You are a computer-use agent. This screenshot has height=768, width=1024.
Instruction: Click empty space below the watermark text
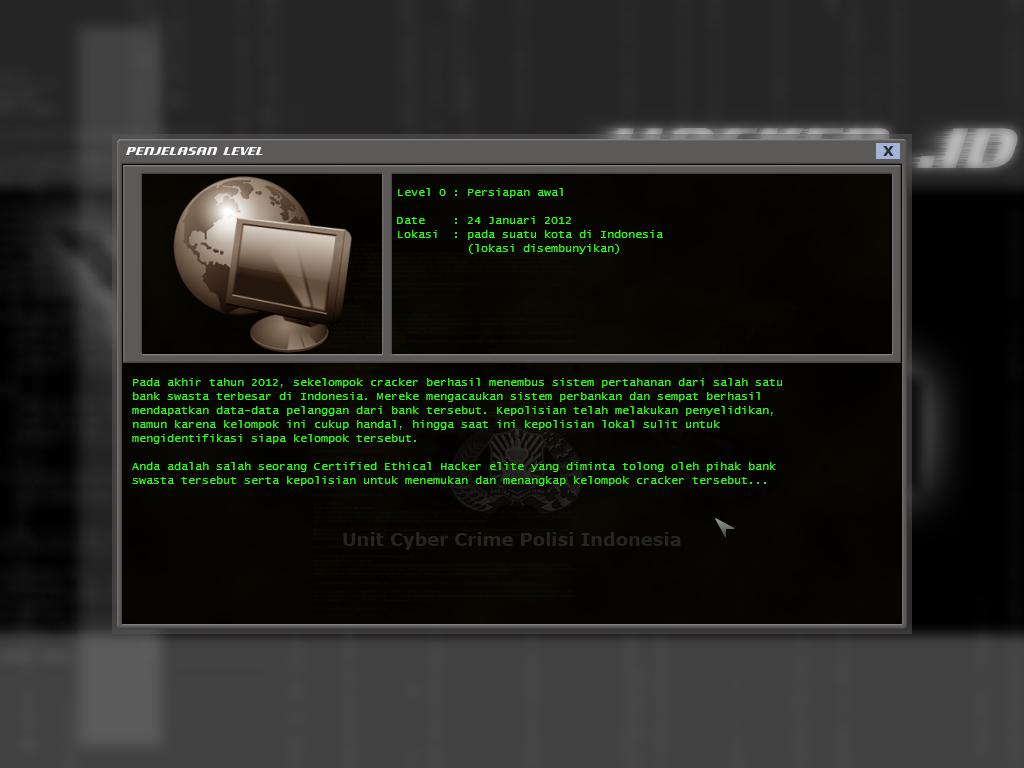pyautogui.click(x=511, y=590)
